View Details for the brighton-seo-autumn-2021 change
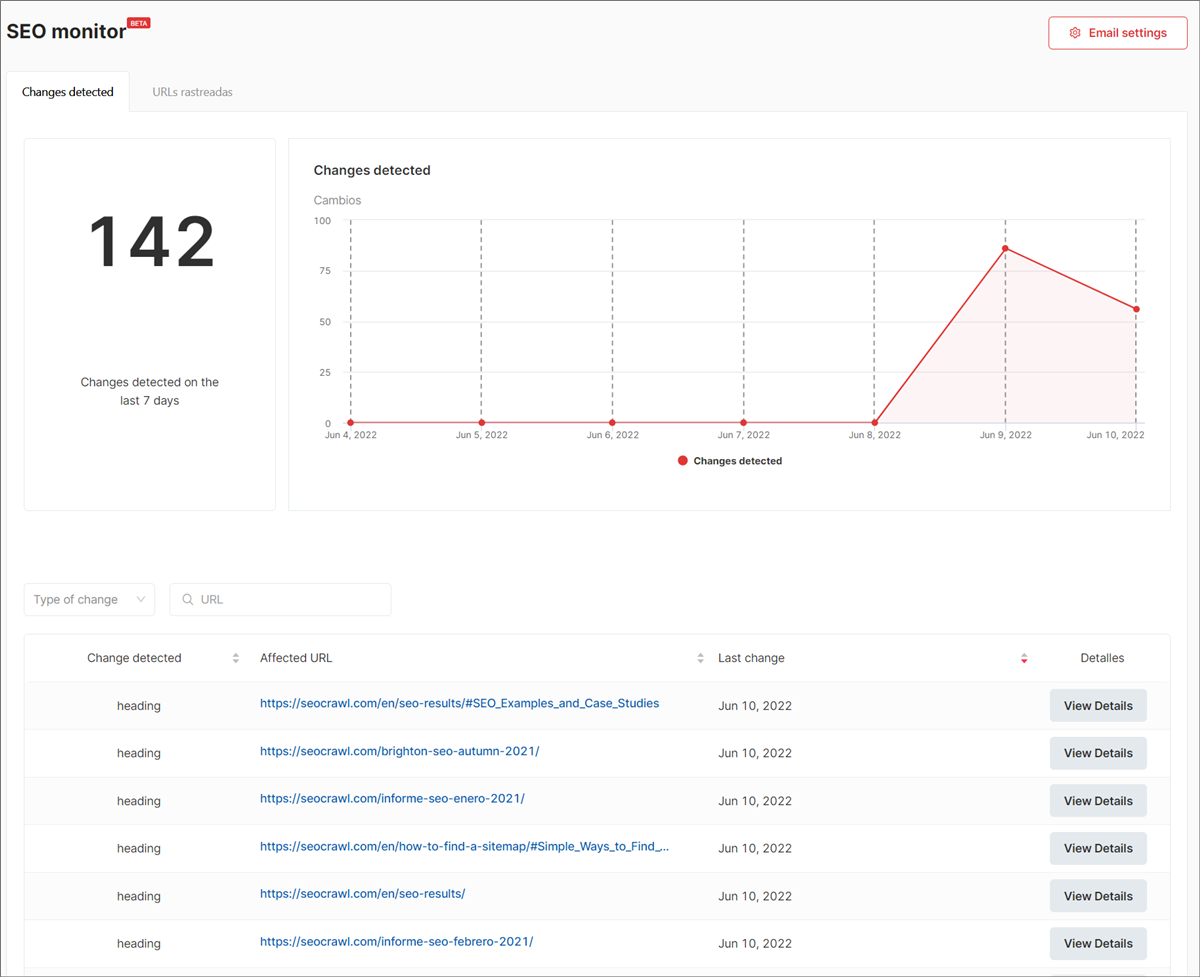Viewport: 1200px width, 977px height. (1097, 752)
